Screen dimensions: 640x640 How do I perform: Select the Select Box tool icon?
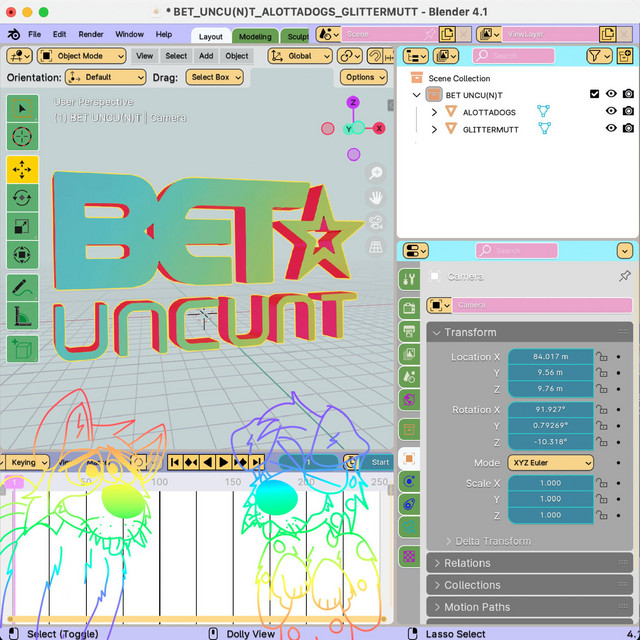tap(22, 109)
